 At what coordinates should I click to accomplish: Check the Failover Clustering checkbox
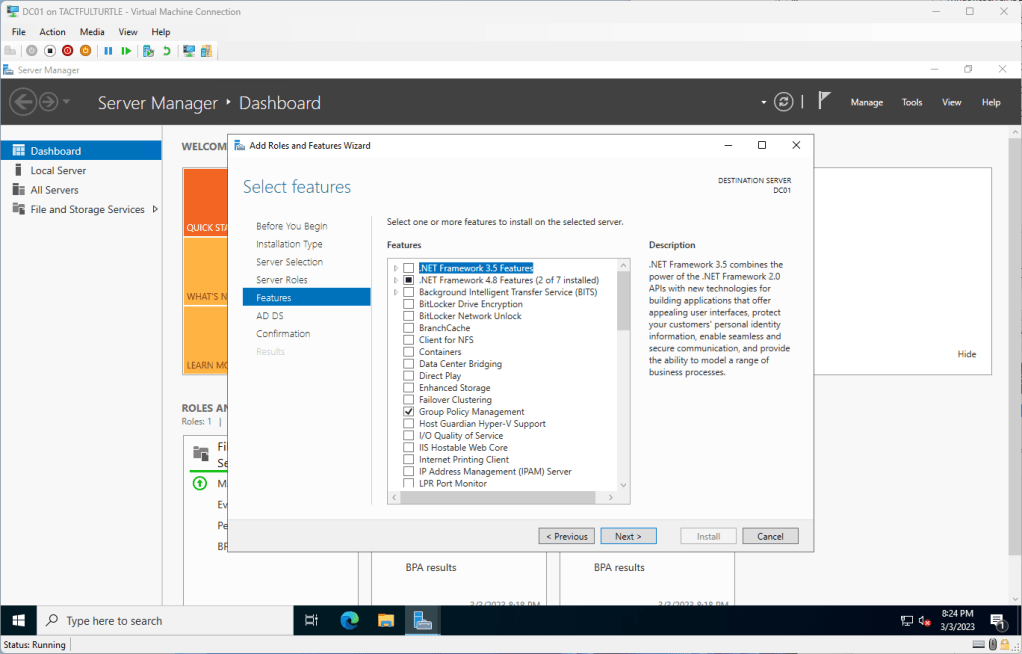click(x=408, y=400)
